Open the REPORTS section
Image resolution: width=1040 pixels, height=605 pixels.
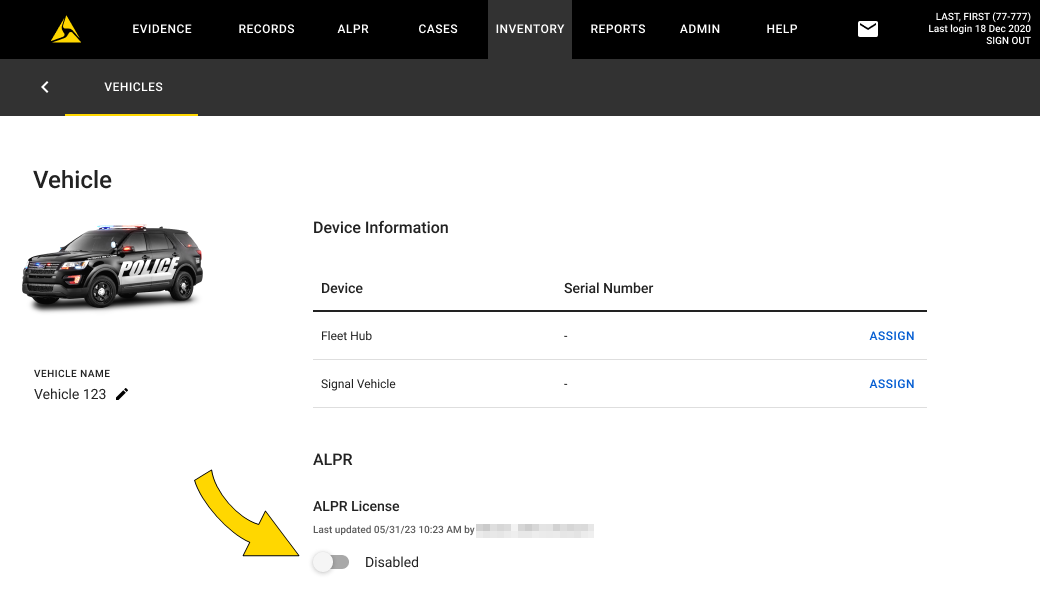pyautogui.click(x=617, y=29)
